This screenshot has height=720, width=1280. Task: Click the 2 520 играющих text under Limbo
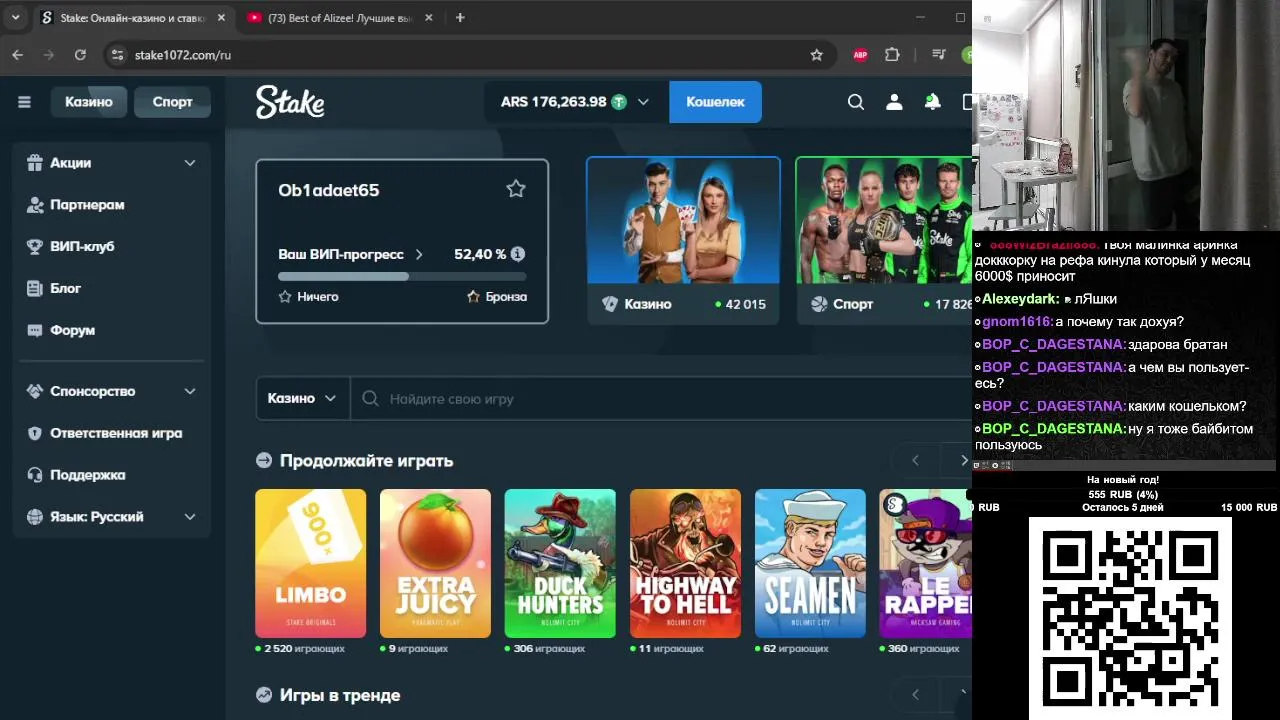pyautogui.click(x=304, y=649)
